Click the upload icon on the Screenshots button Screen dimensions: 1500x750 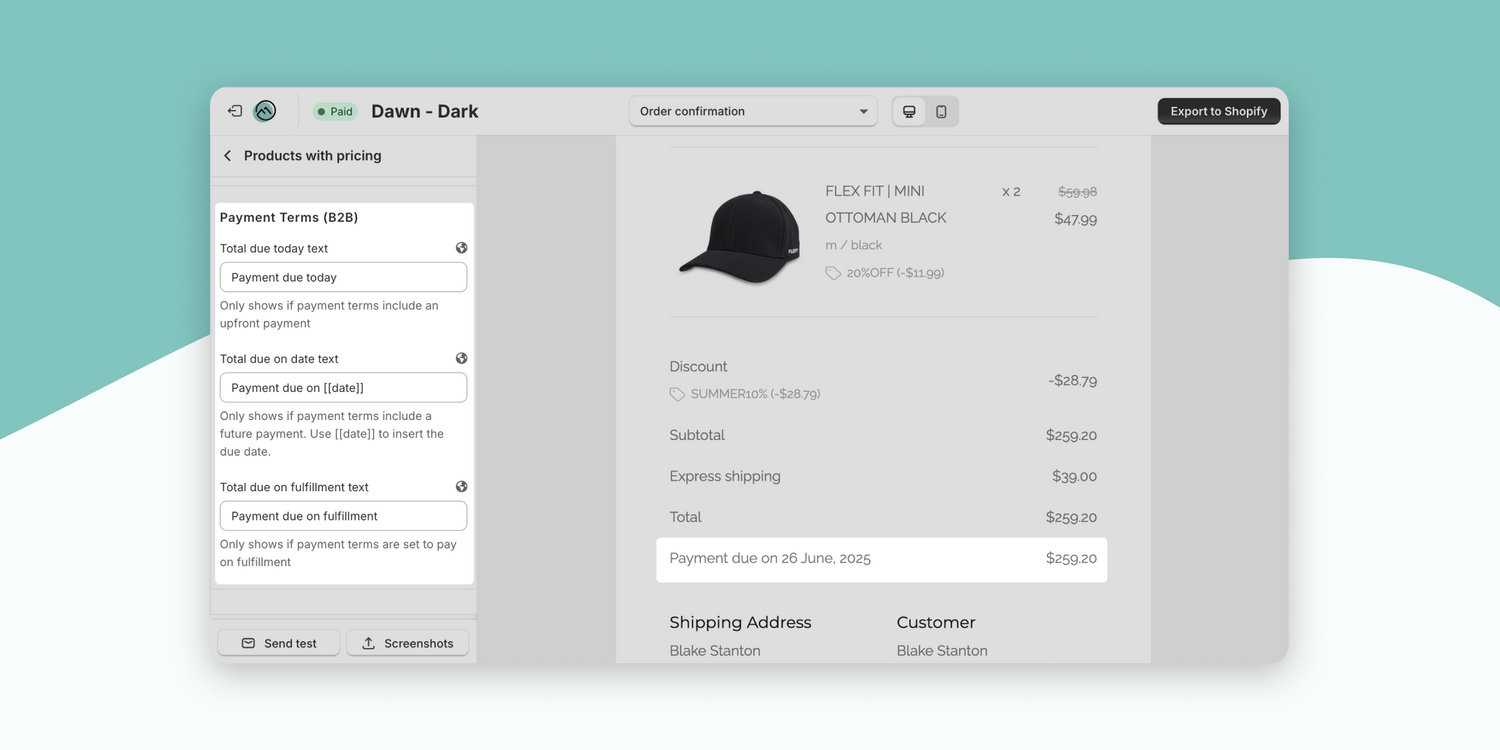pos(370,642)
